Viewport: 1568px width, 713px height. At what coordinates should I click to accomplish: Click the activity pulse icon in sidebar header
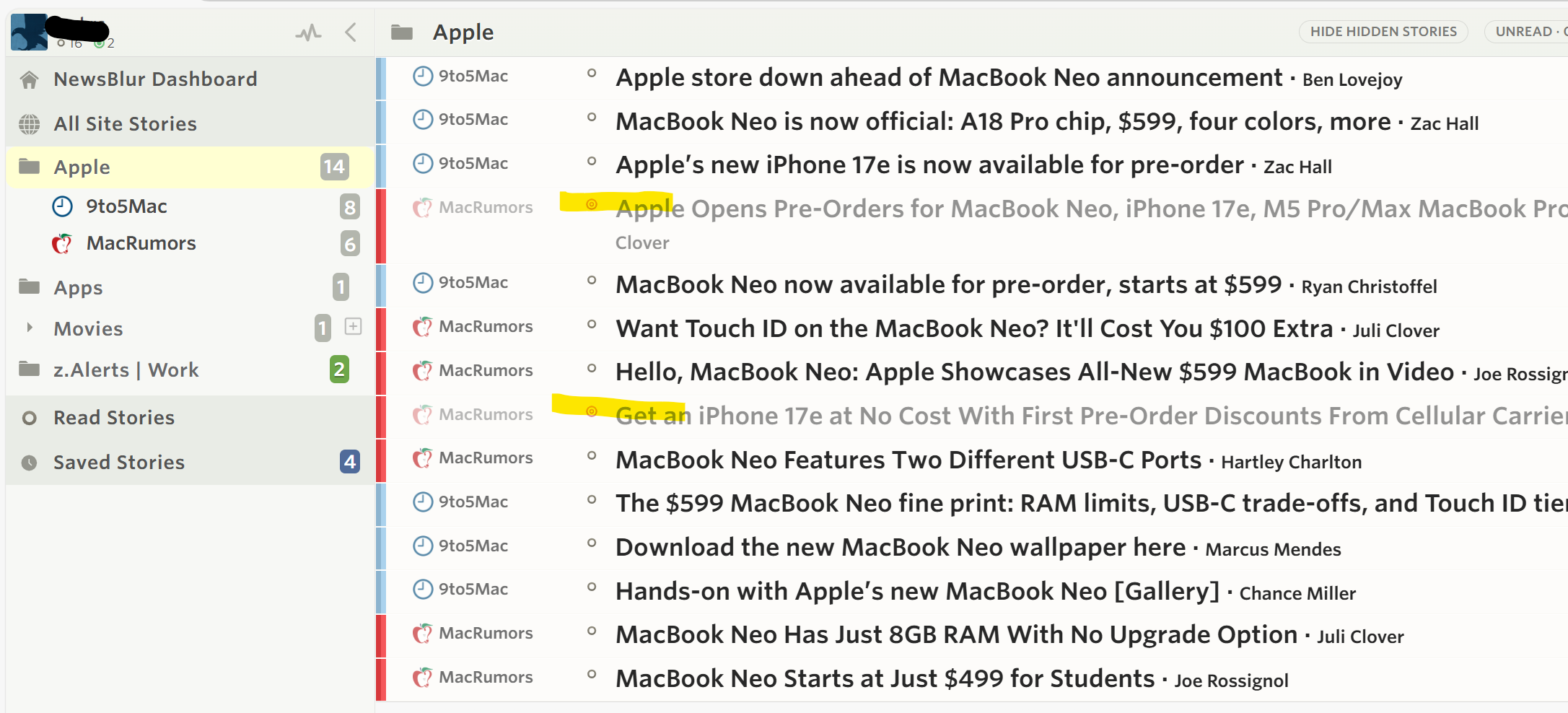coord(308,32)
